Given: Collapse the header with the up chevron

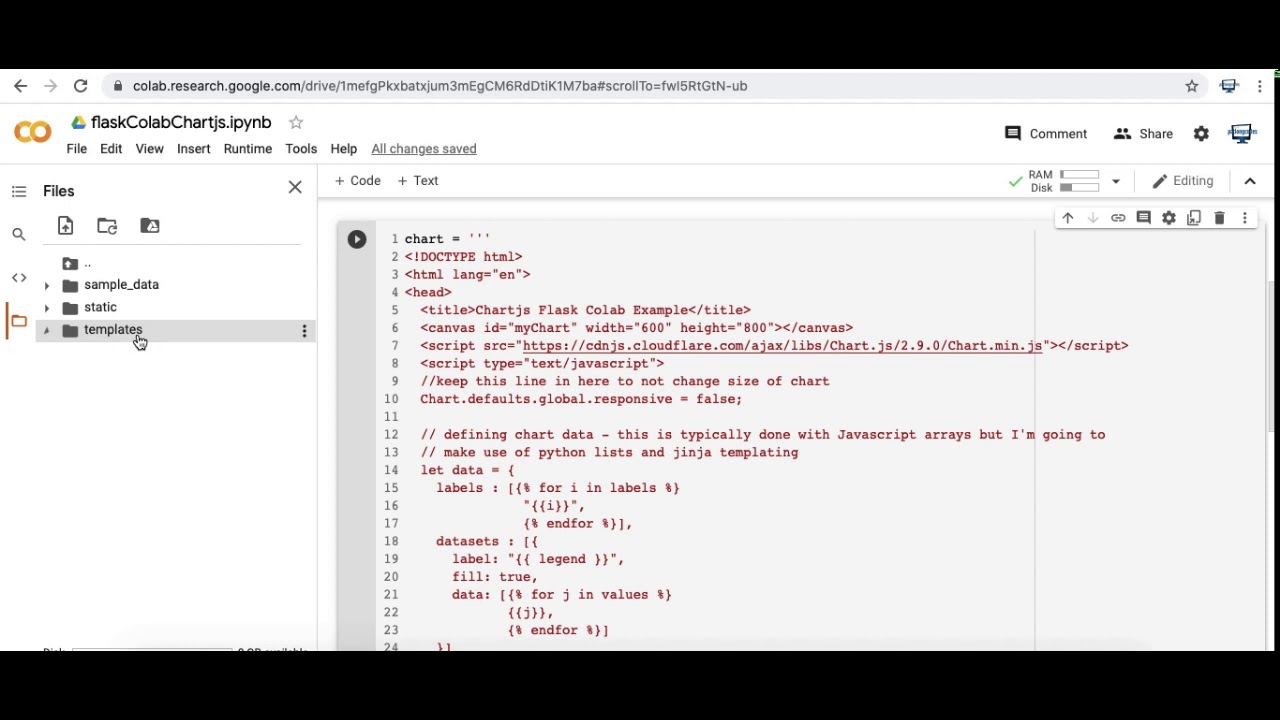Looking at the screenshot, I should tap(1250, 181).
